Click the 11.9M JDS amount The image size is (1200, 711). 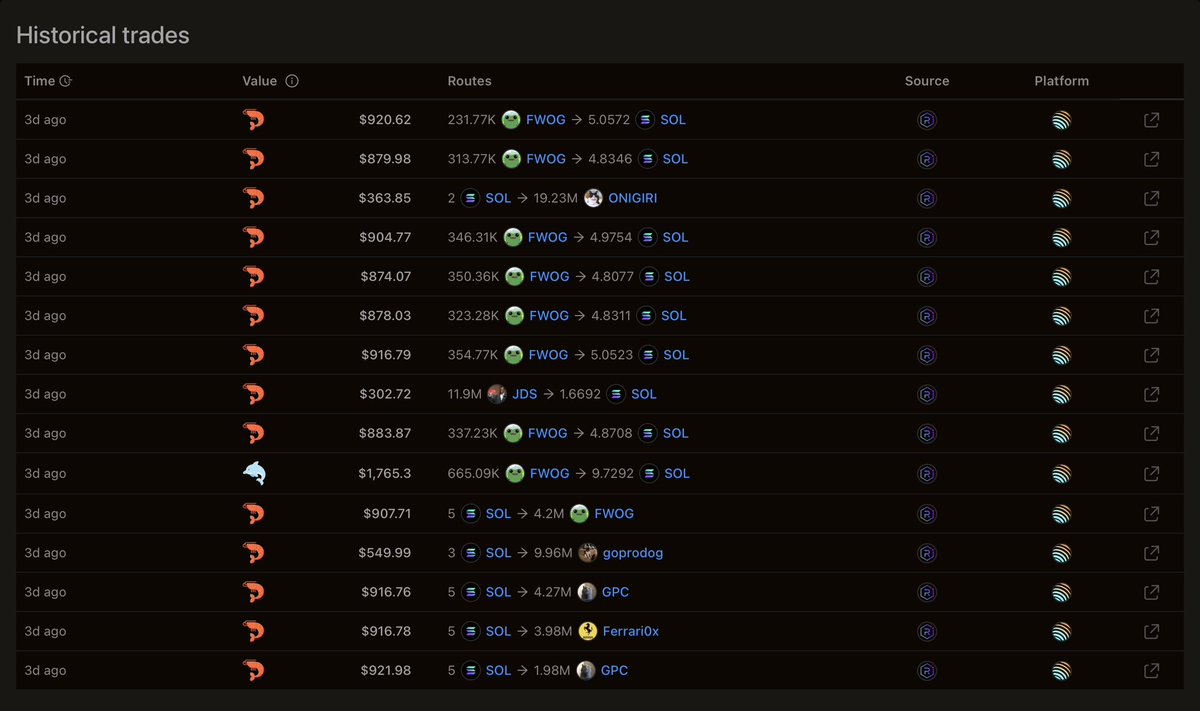(465, 394)
